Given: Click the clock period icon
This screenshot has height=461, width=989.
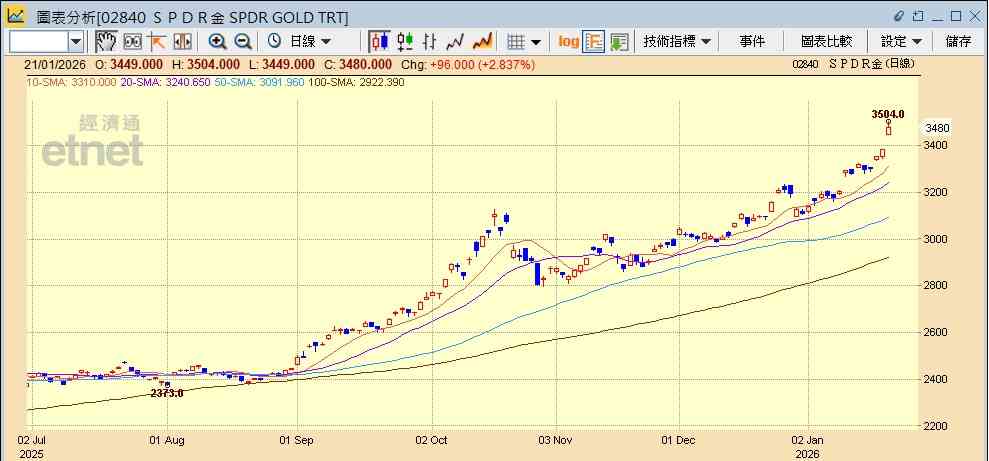Looking at the screenshot, I should [x=274, y=42].
